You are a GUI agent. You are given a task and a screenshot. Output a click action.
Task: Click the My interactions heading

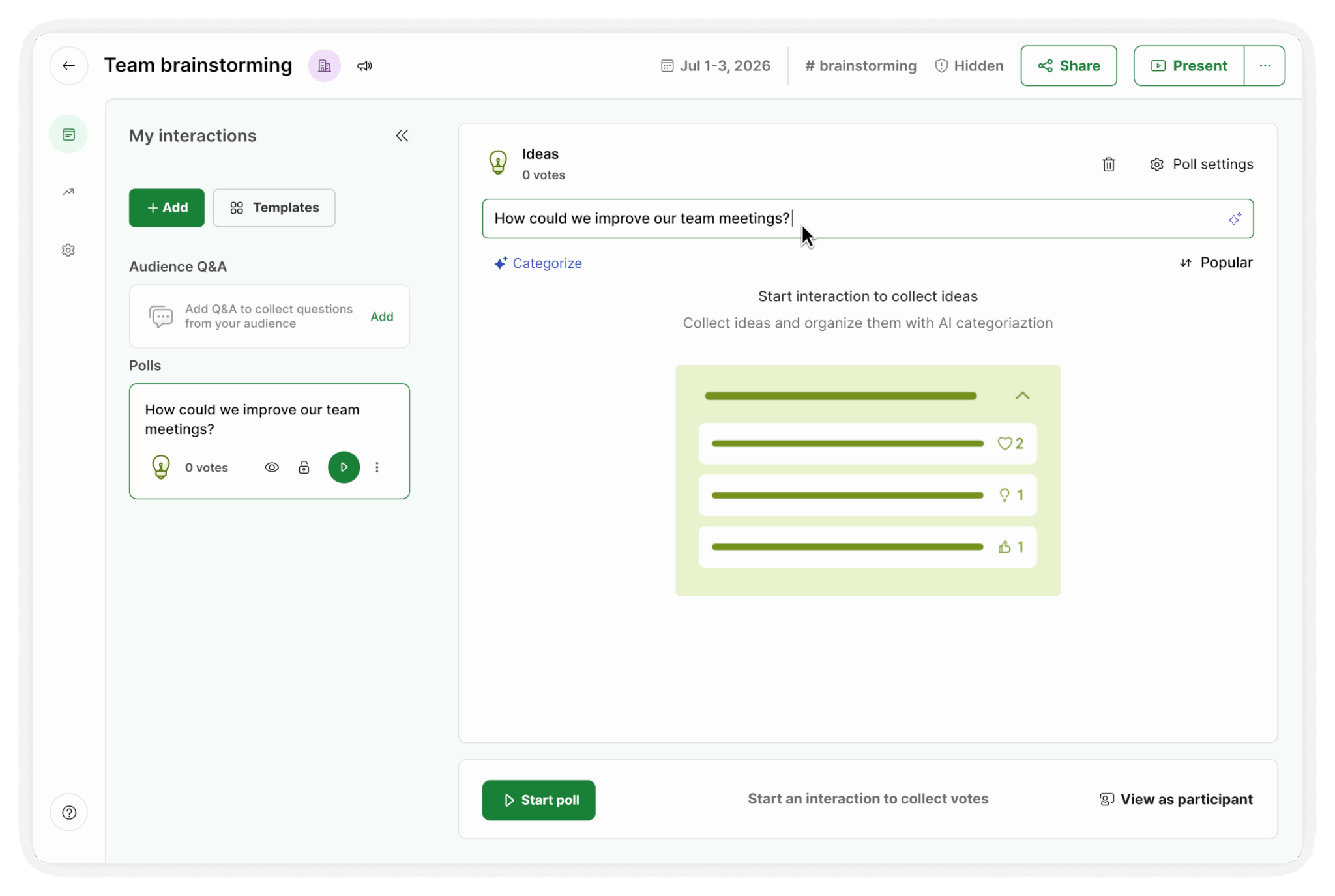[193, 136]
